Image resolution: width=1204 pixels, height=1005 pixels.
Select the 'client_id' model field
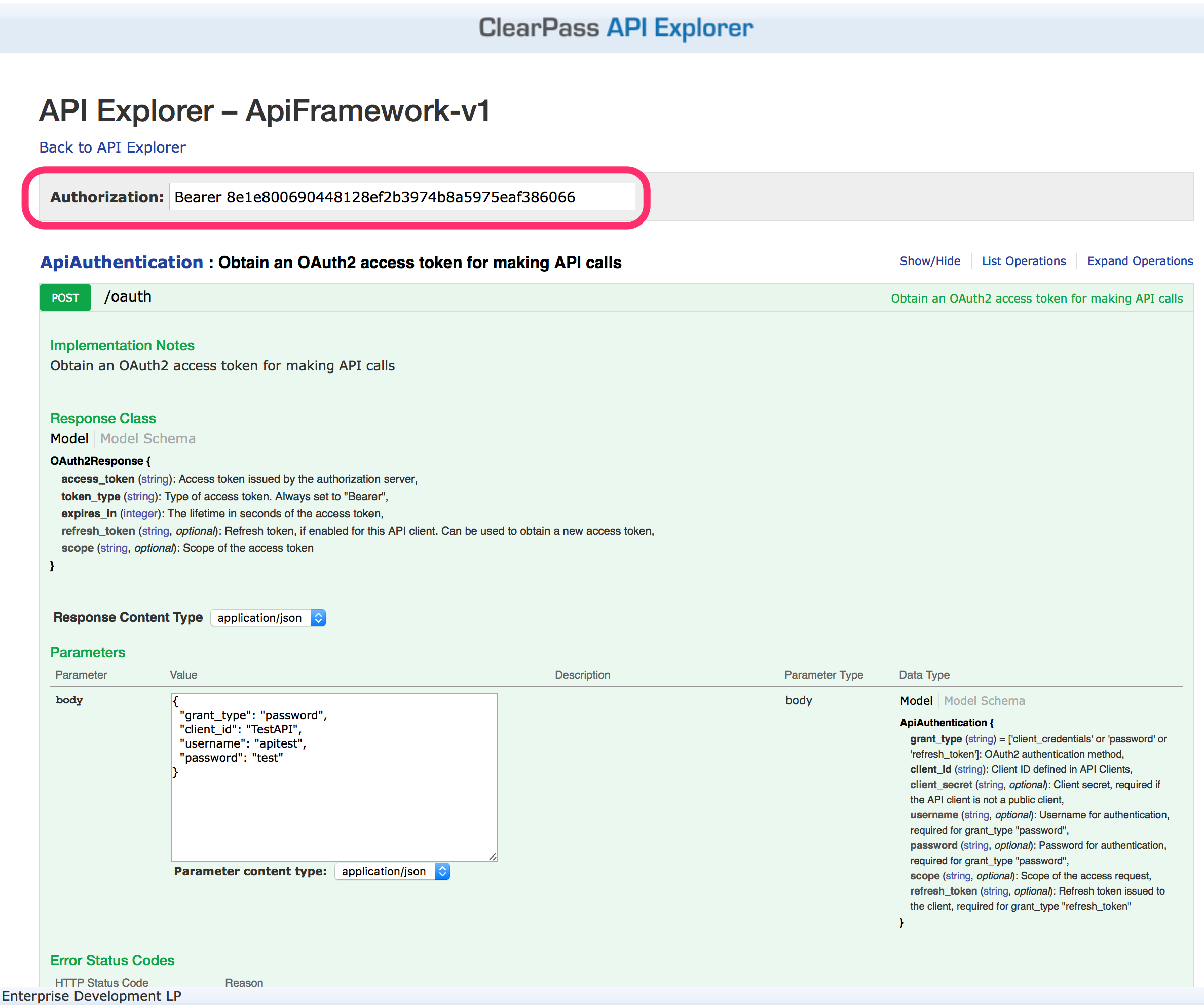coord(930,769)
